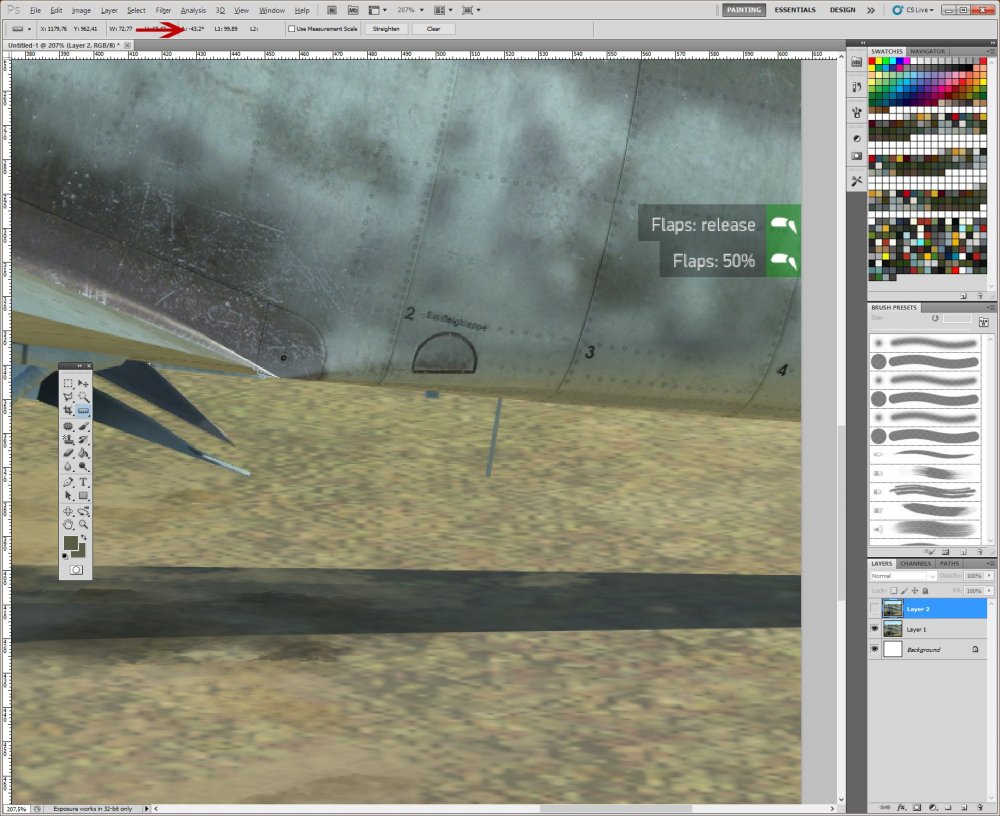Select the Horizontal Type tool
This screenshot has height=816, width=1000.
click(84, 481)
